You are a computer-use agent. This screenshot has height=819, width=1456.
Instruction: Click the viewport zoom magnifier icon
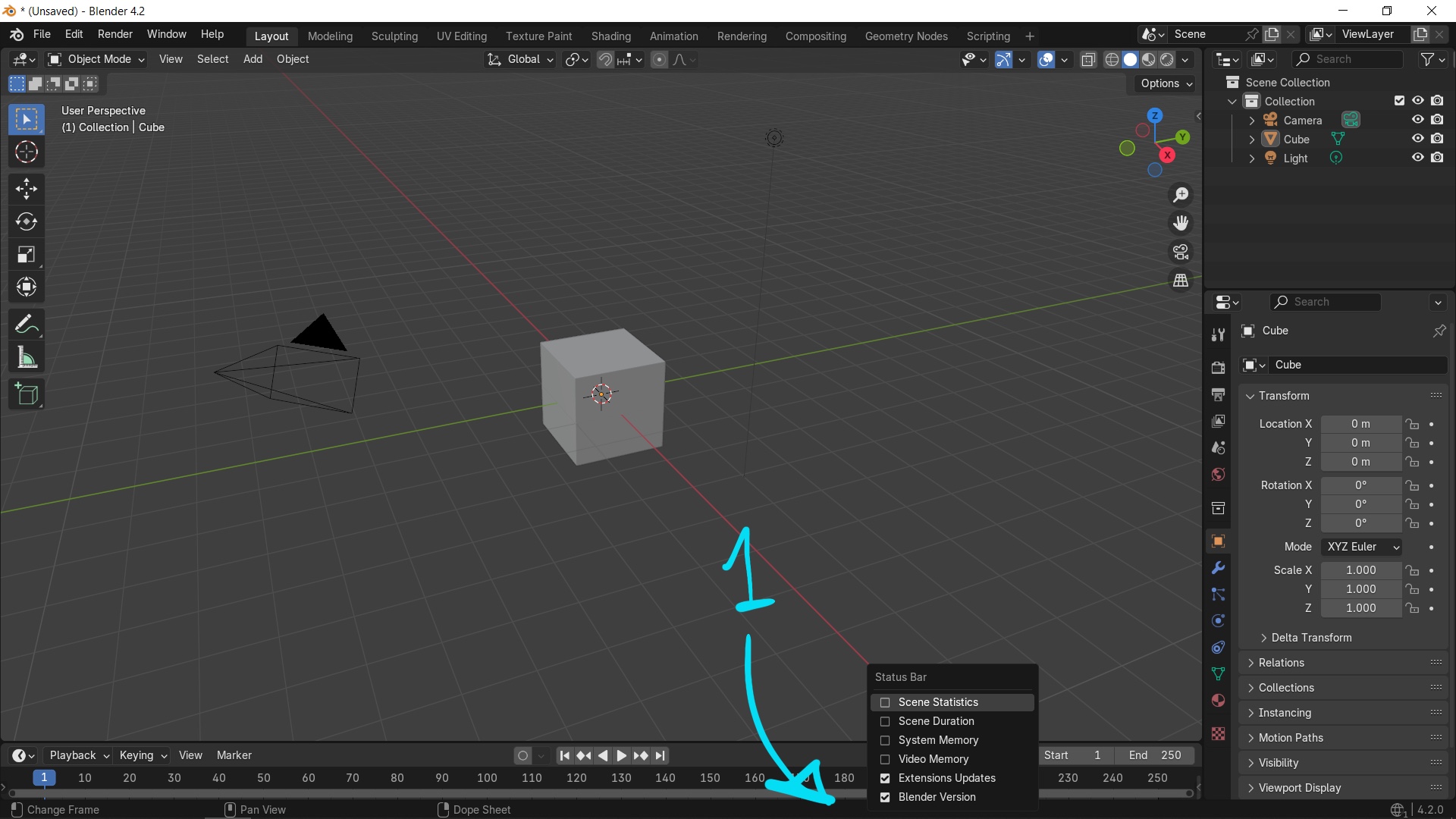[x=1181, y=195]
